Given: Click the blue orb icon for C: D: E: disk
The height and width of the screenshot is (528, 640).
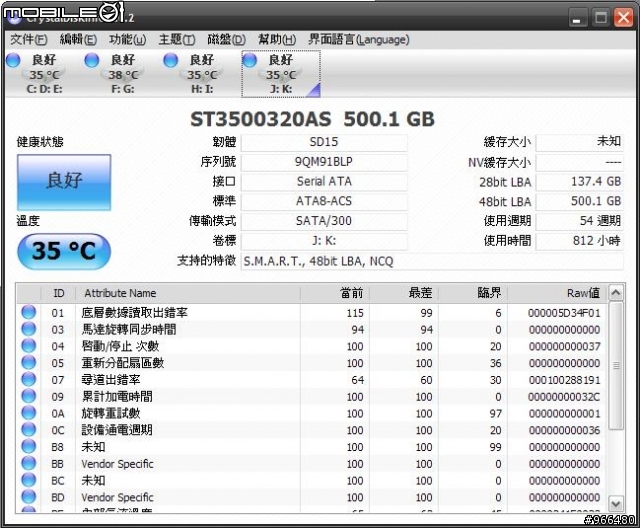Looking at the screenshot, I should tap(13, 60).
